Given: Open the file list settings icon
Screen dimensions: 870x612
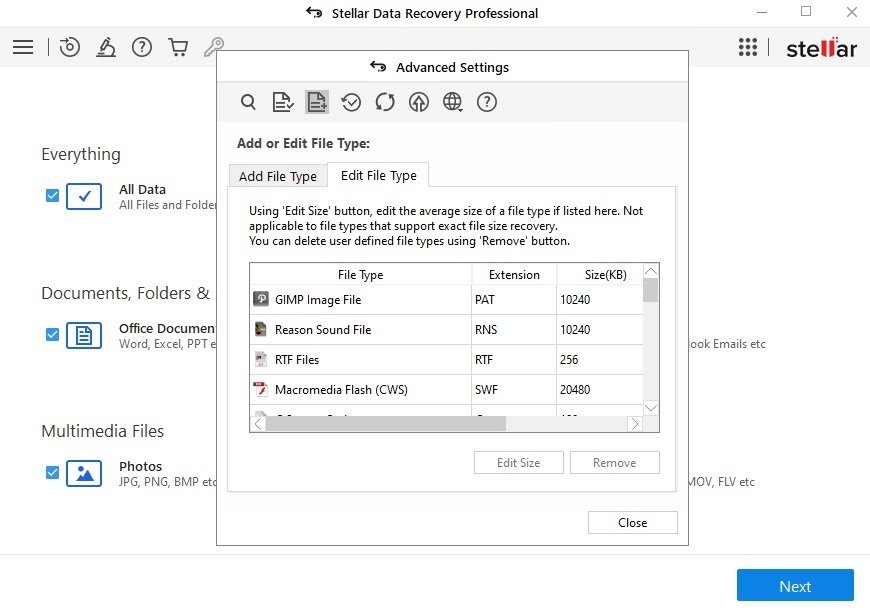Looking at the screenshot, I should (282, 102).
